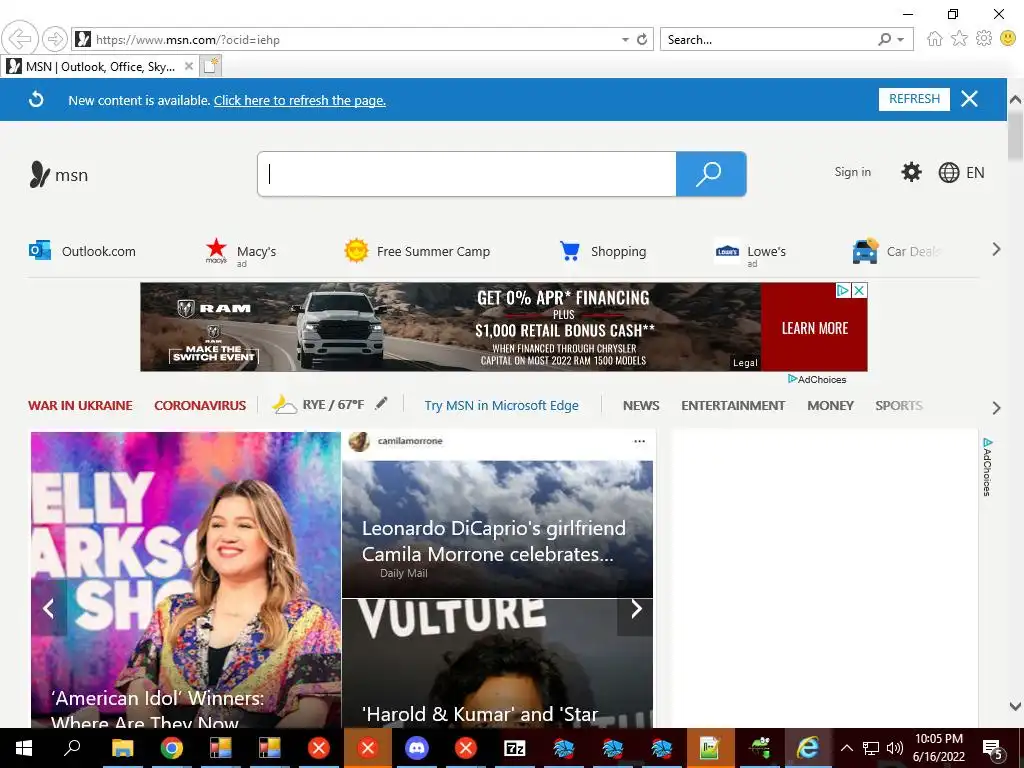Open camilamorrone post options ellipsis
Screen dimensions: 1024x768
click(639, 441)
